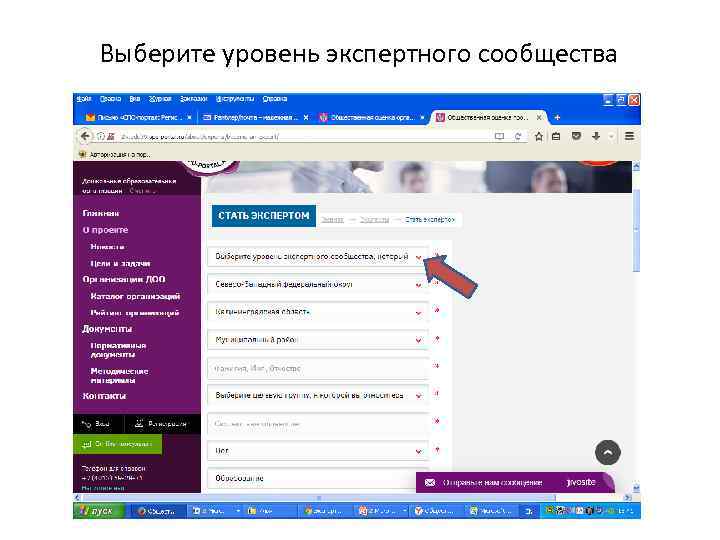Screen dimensions: 720x540
Task: Open Новости in the sidebar
Action: (107, 247)
